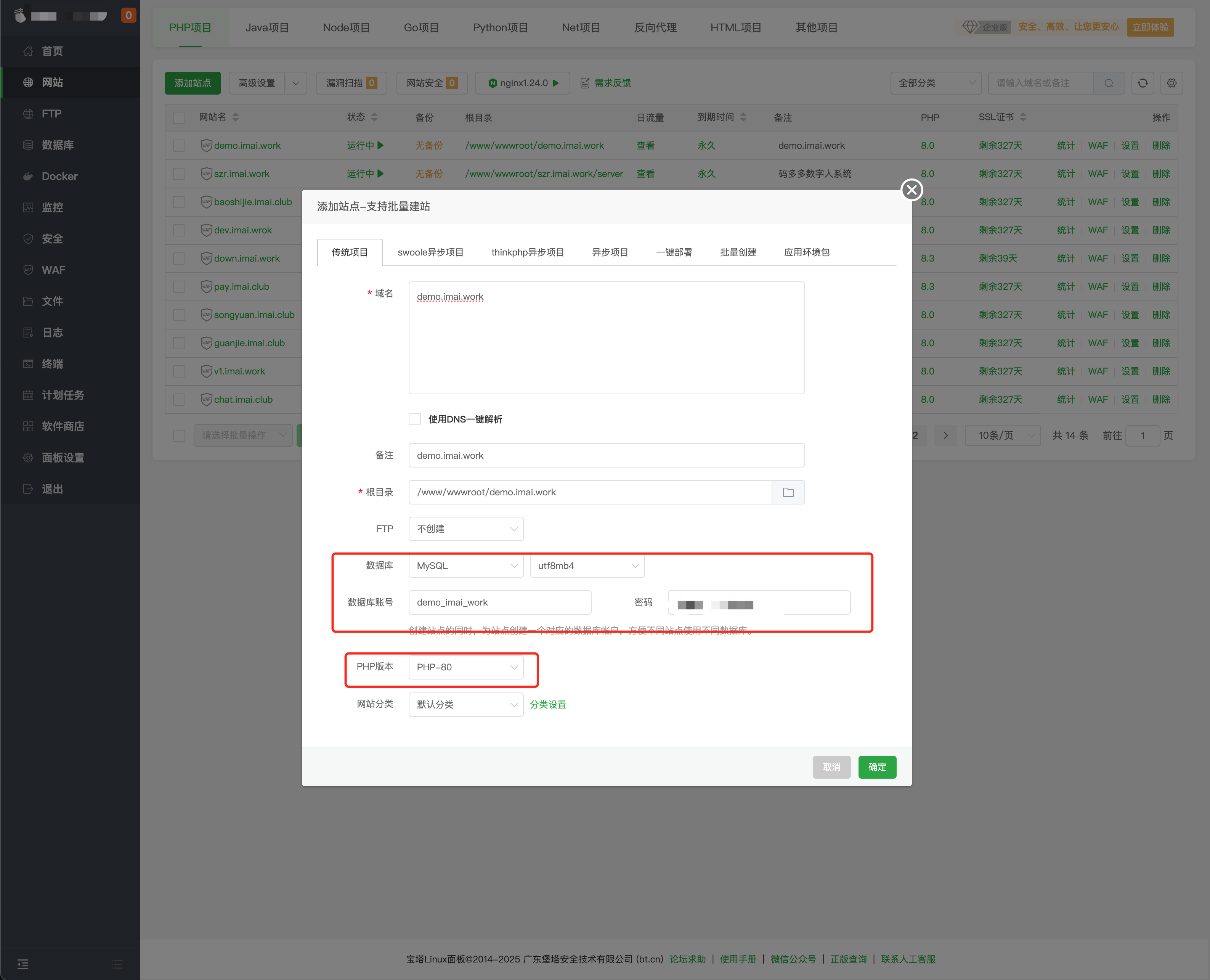
Task: Click the refresh icon in site toolbar
Action: [x=1142, y=83]
